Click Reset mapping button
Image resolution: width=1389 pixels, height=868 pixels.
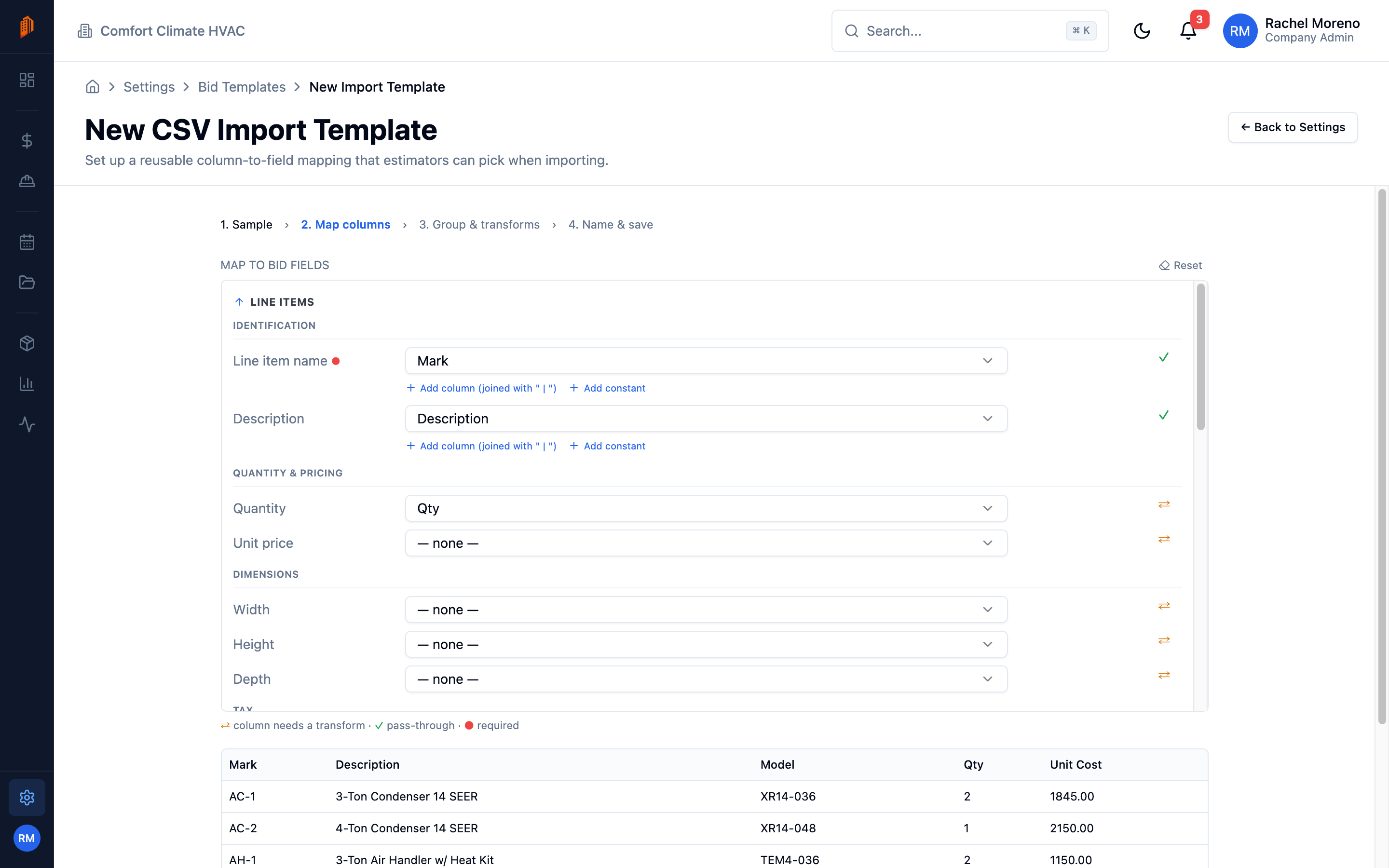[x=1181, y=265]
